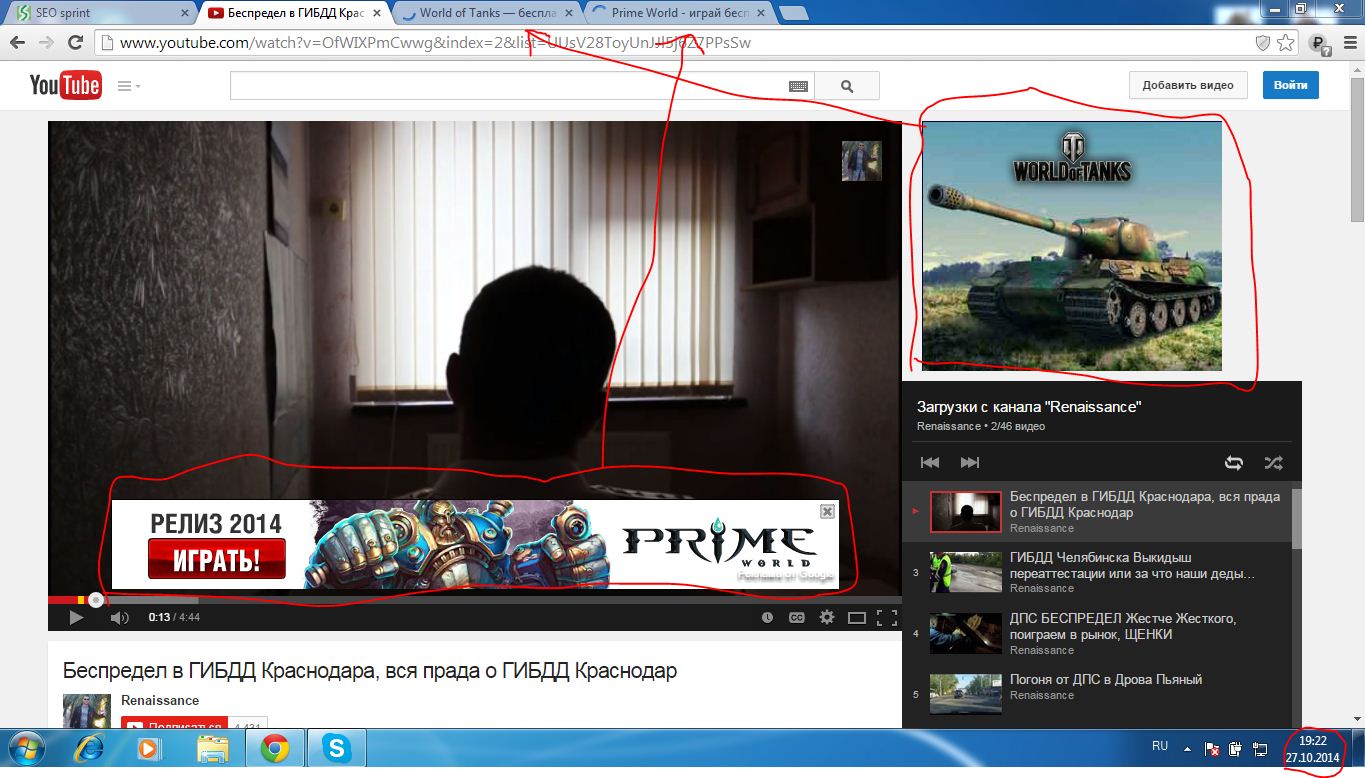The height and width of the screenshot is (778, 1365).
Task: Open Windows Explorer folder in the taskbar
Action: (x=212, y=748)
